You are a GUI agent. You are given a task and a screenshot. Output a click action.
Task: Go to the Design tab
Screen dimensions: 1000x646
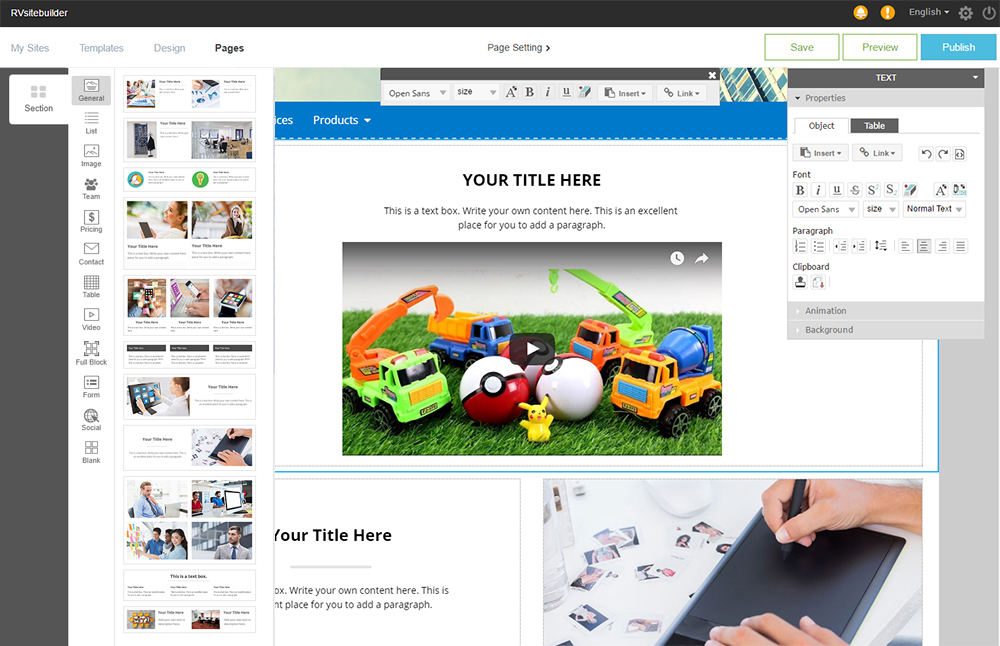(169, 48)
